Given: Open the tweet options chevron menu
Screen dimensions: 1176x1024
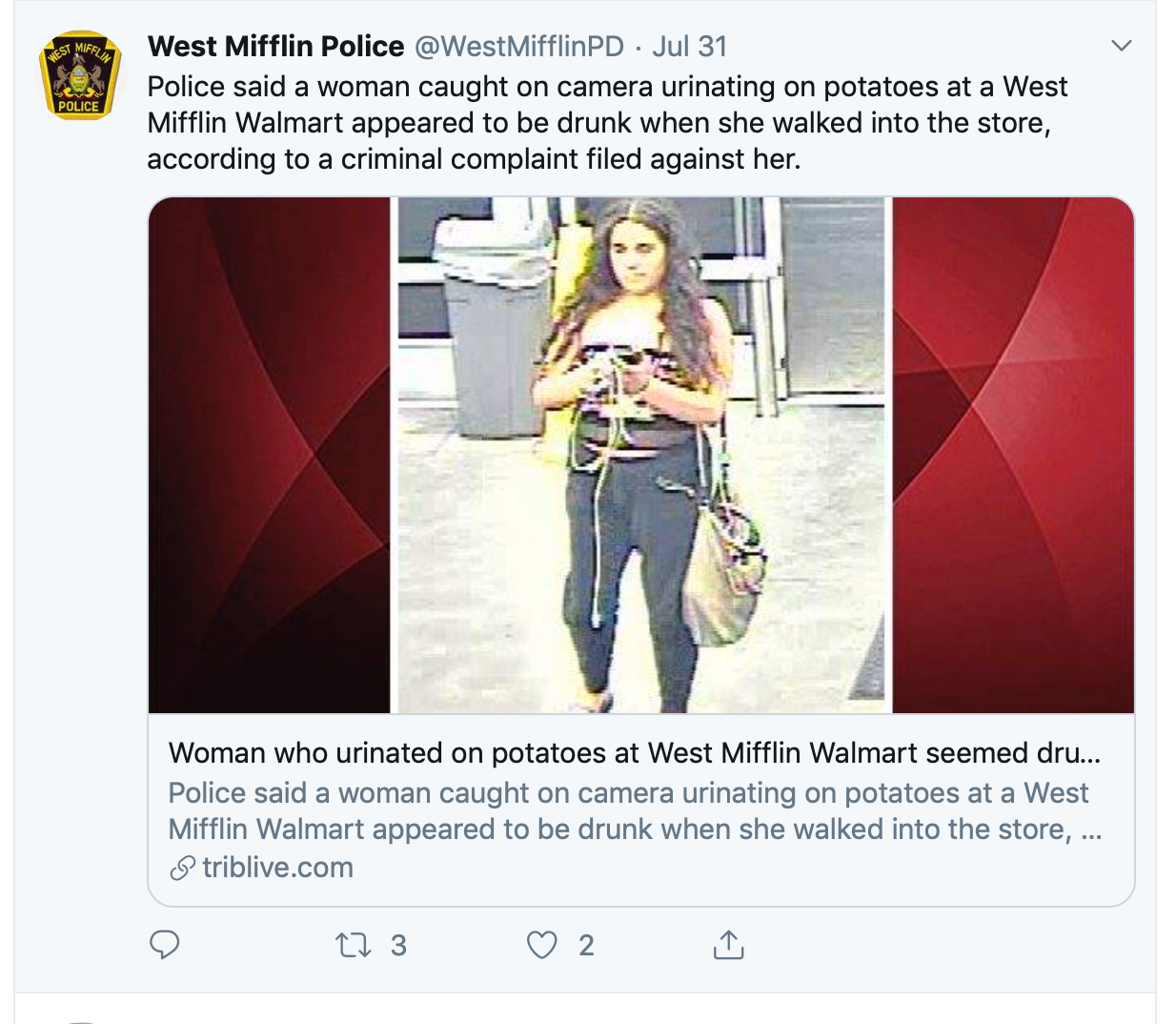Looking at the screenshot, I should [x=1122, y=46].
